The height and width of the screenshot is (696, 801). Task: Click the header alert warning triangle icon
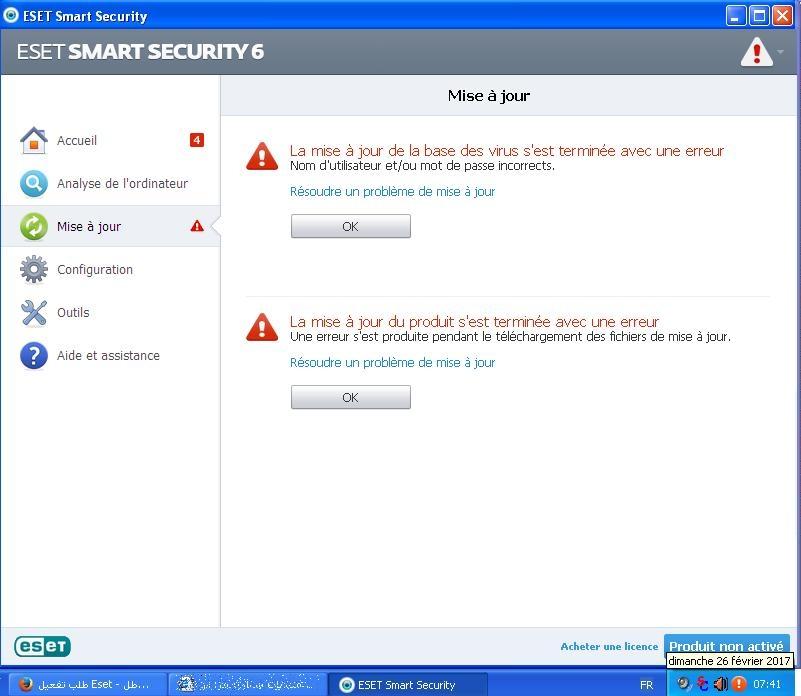pos(757,52)
